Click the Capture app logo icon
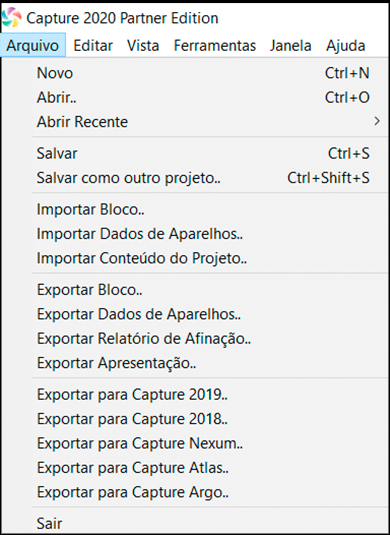This screenshot has width=390, height=535. (x=11, y=18)
